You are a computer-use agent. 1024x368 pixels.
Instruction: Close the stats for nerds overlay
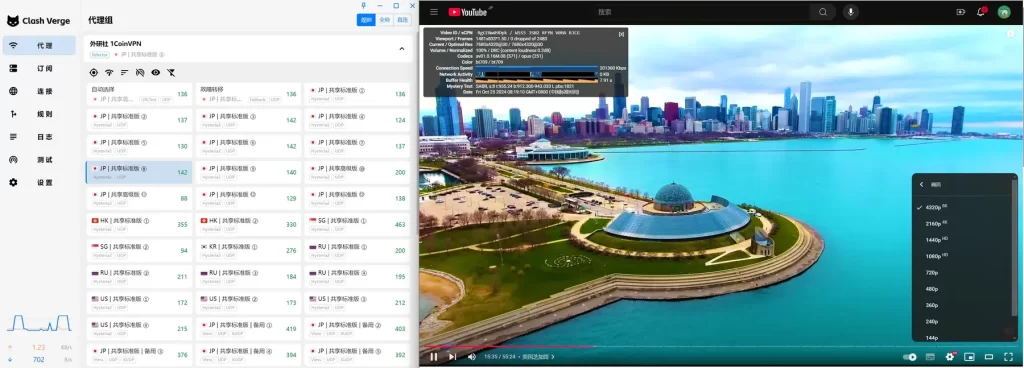tap(621, 33)
